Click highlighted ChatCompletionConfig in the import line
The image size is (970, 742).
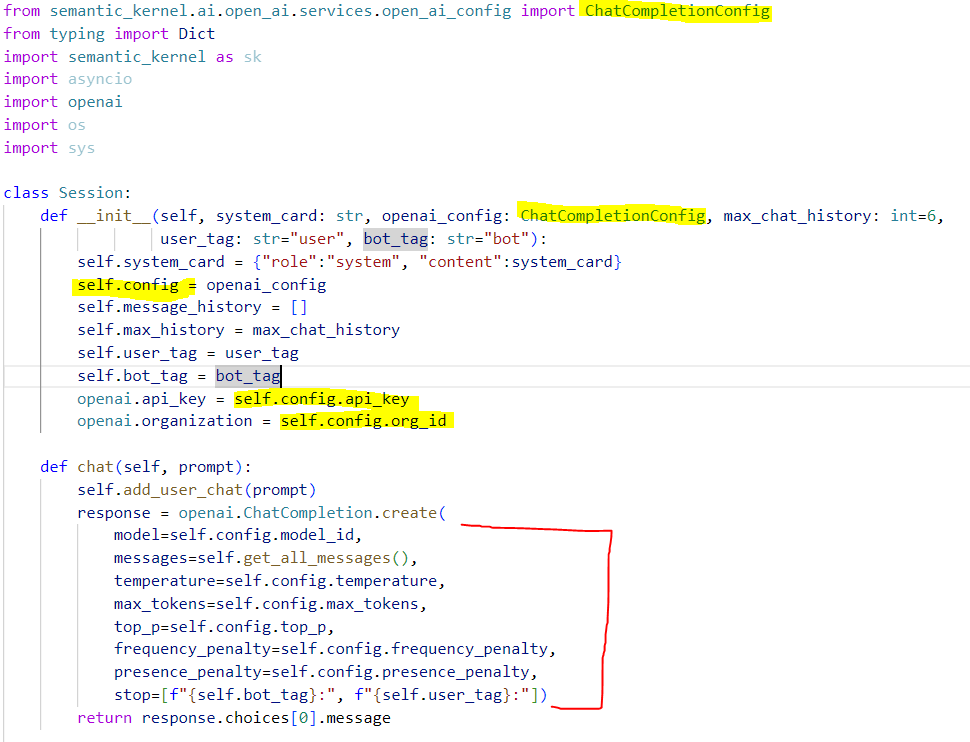click(x=677, y=11)
